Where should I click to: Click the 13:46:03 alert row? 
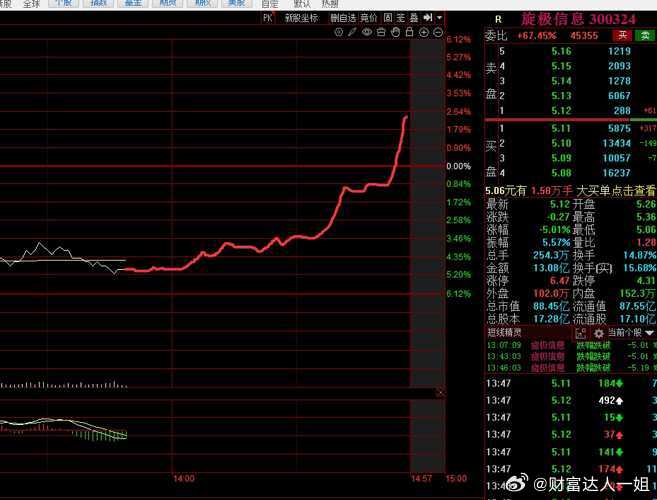pos(570,368)
